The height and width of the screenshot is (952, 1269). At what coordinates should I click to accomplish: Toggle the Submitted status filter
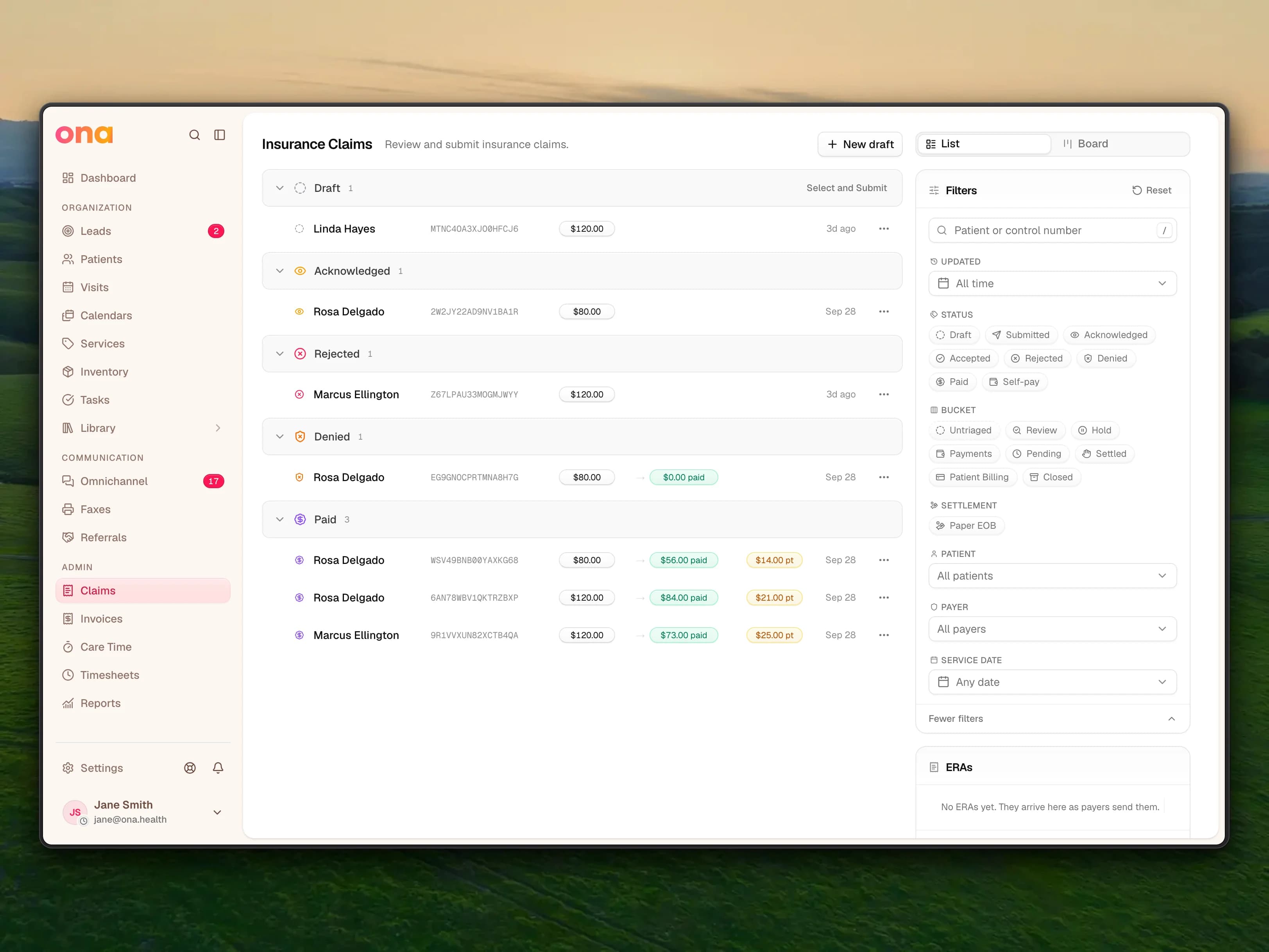click(1021, 335)
